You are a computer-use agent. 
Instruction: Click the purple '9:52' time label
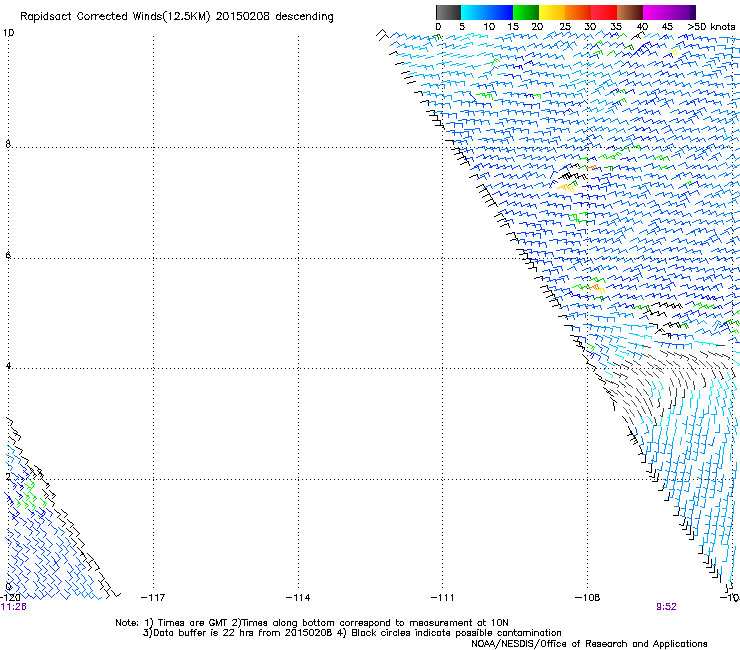tap(666, 607)
